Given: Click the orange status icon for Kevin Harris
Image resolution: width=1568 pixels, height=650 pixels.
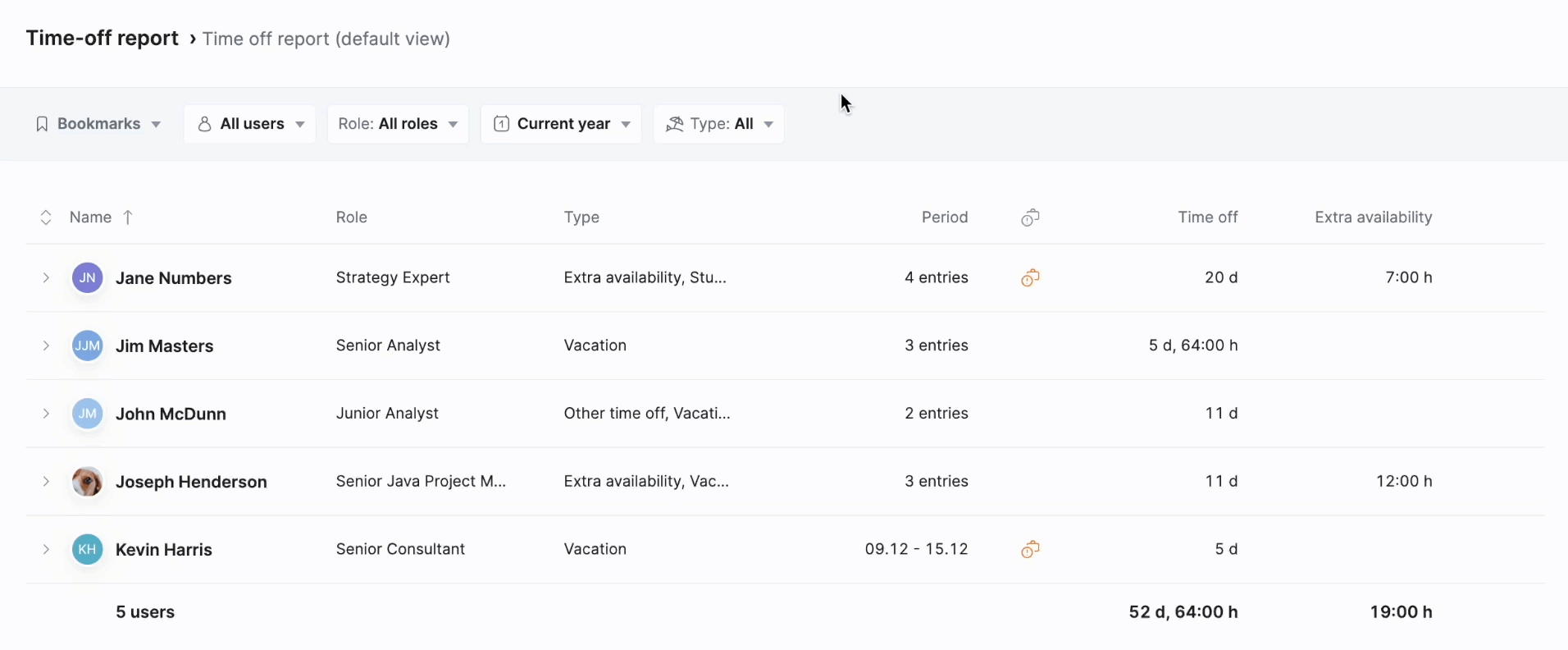Looking at the screenshot, I should (1031, 550).
